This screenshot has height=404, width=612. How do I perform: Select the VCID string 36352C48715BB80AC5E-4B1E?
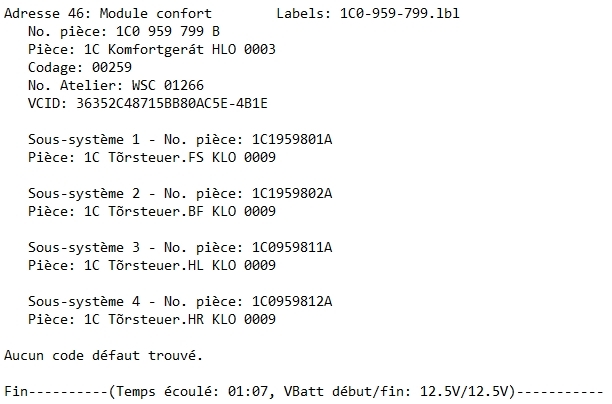coord(176,103)
